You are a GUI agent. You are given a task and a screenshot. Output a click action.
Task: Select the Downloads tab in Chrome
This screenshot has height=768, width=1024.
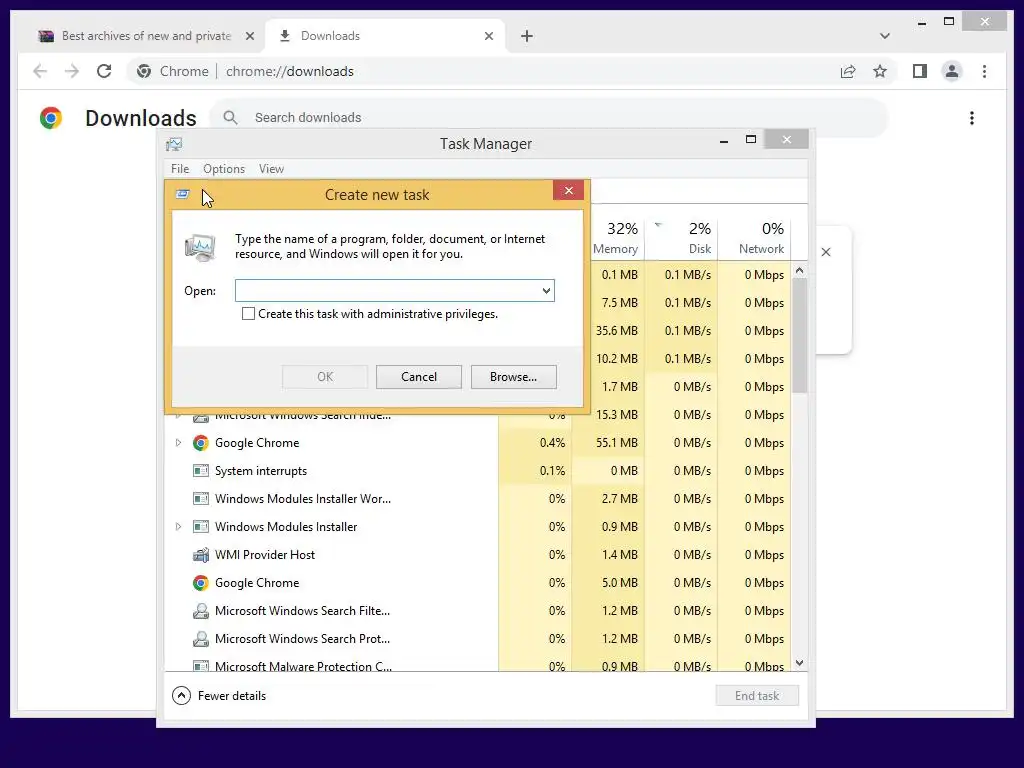(x=383, y=36)
